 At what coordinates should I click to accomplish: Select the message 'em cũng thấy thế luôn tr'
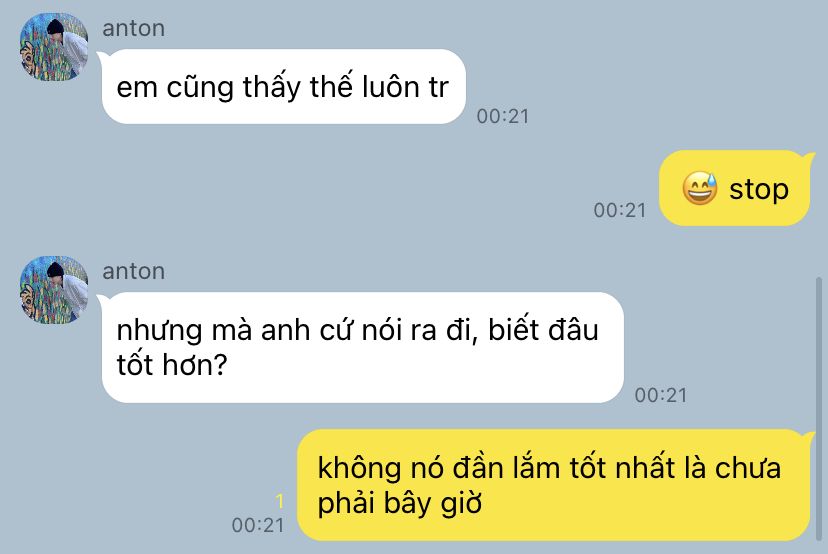pyautogui.click(x=283, y=87)
